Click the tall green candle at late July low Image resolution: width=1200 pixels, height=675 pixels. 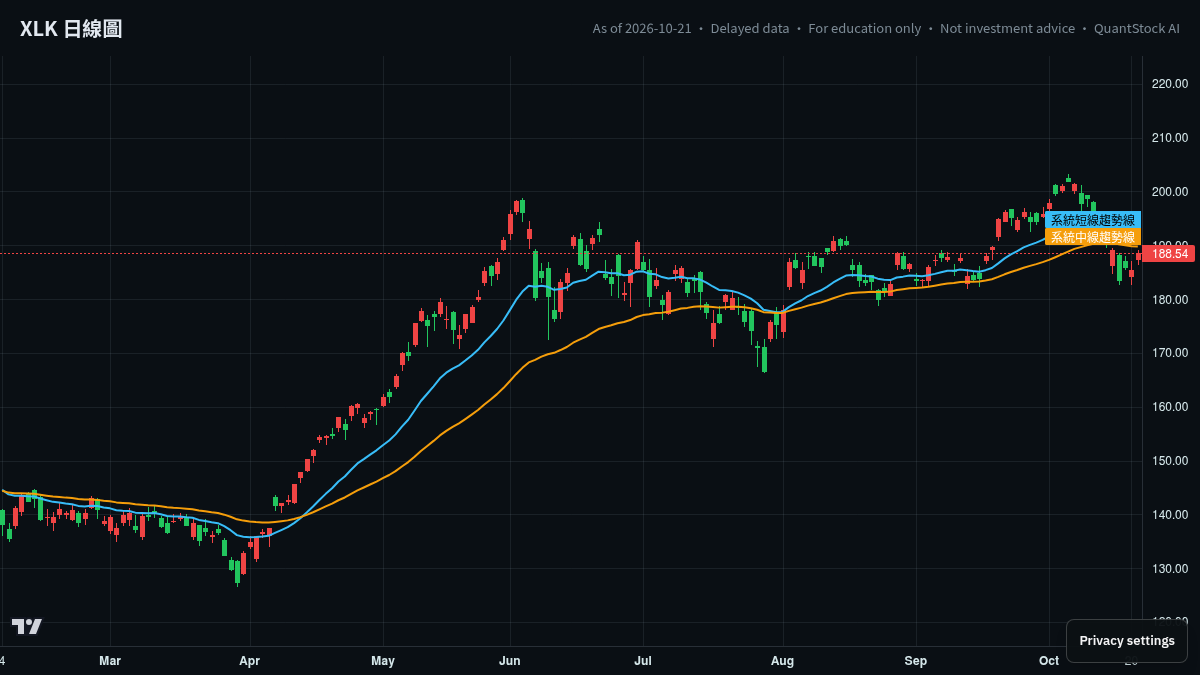[764, 357]
